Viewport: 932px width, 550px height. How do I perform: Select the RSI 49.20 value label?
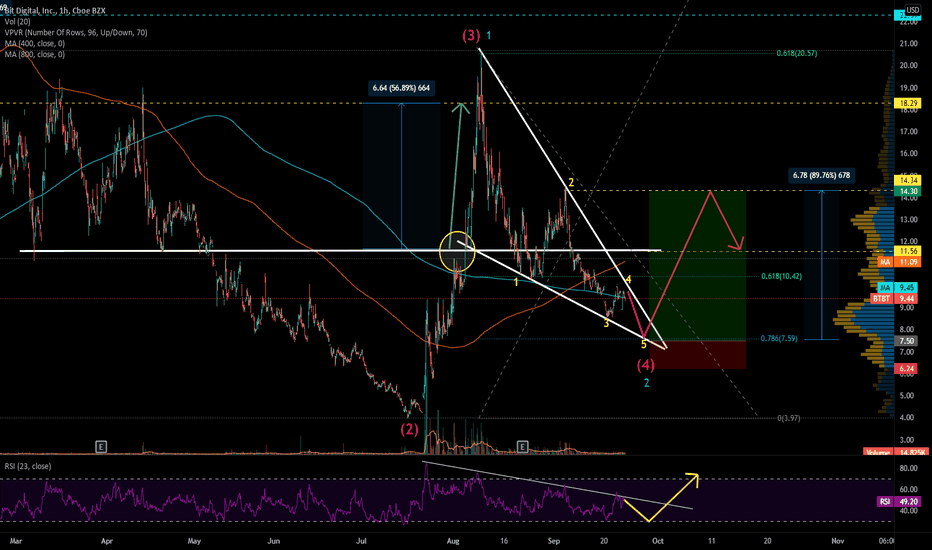click(900, 501)
